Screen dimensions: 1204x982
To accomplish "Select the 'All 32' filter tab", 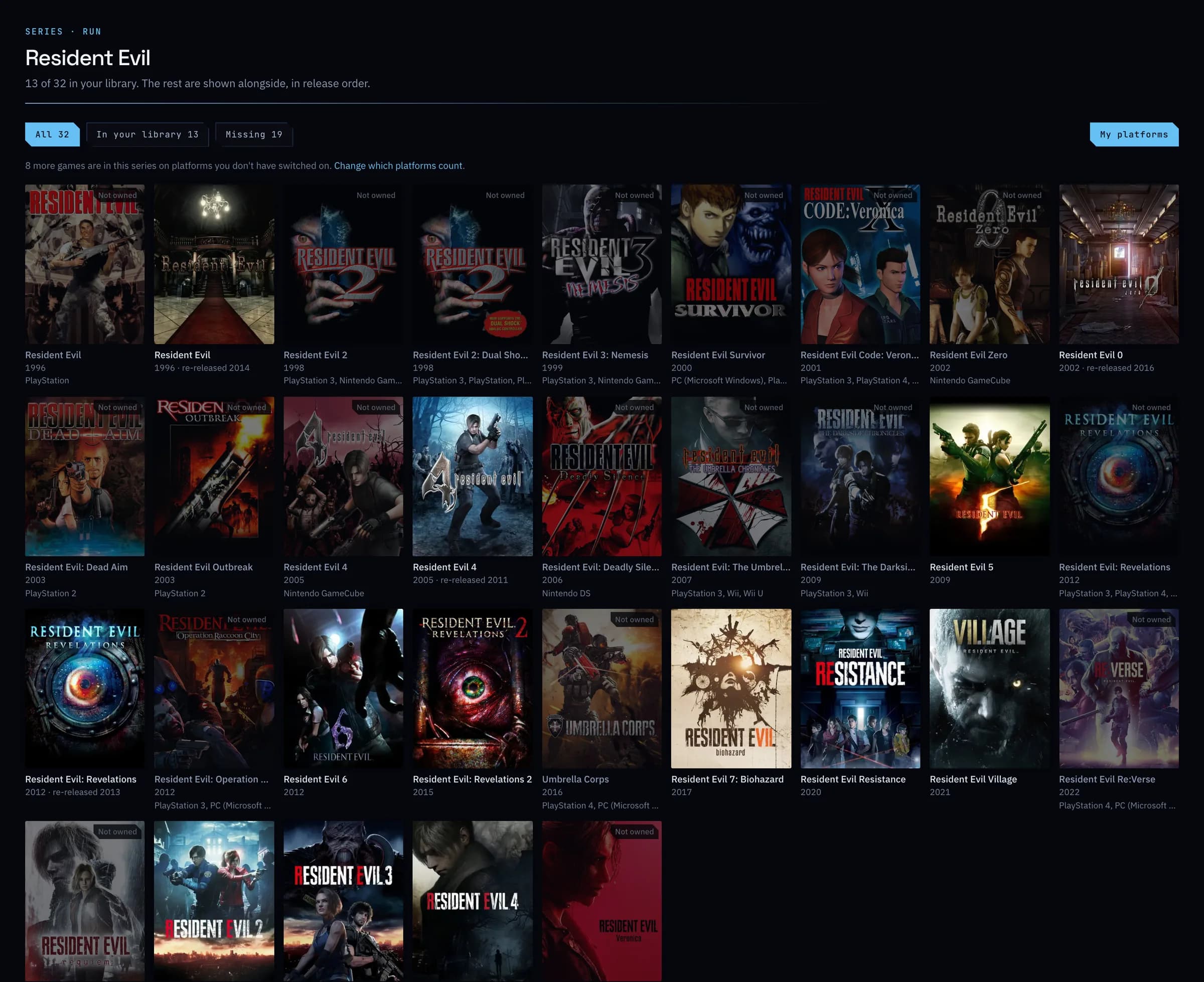I will (52, 134).
